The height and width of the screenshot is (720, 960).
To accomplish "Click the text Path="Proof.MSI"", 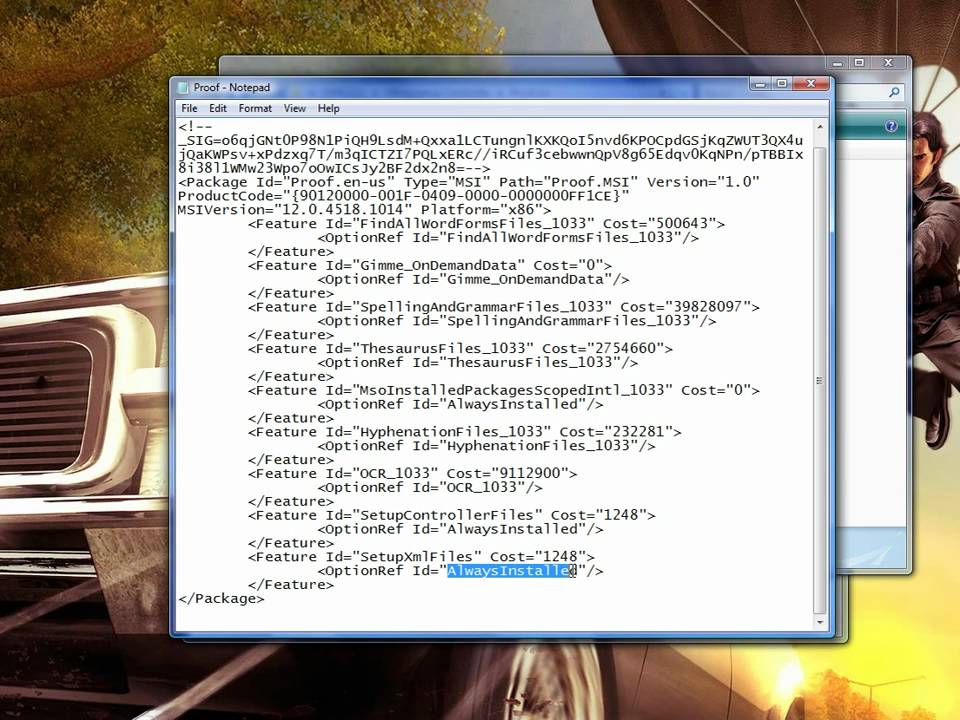I will (x=569, y=182).
